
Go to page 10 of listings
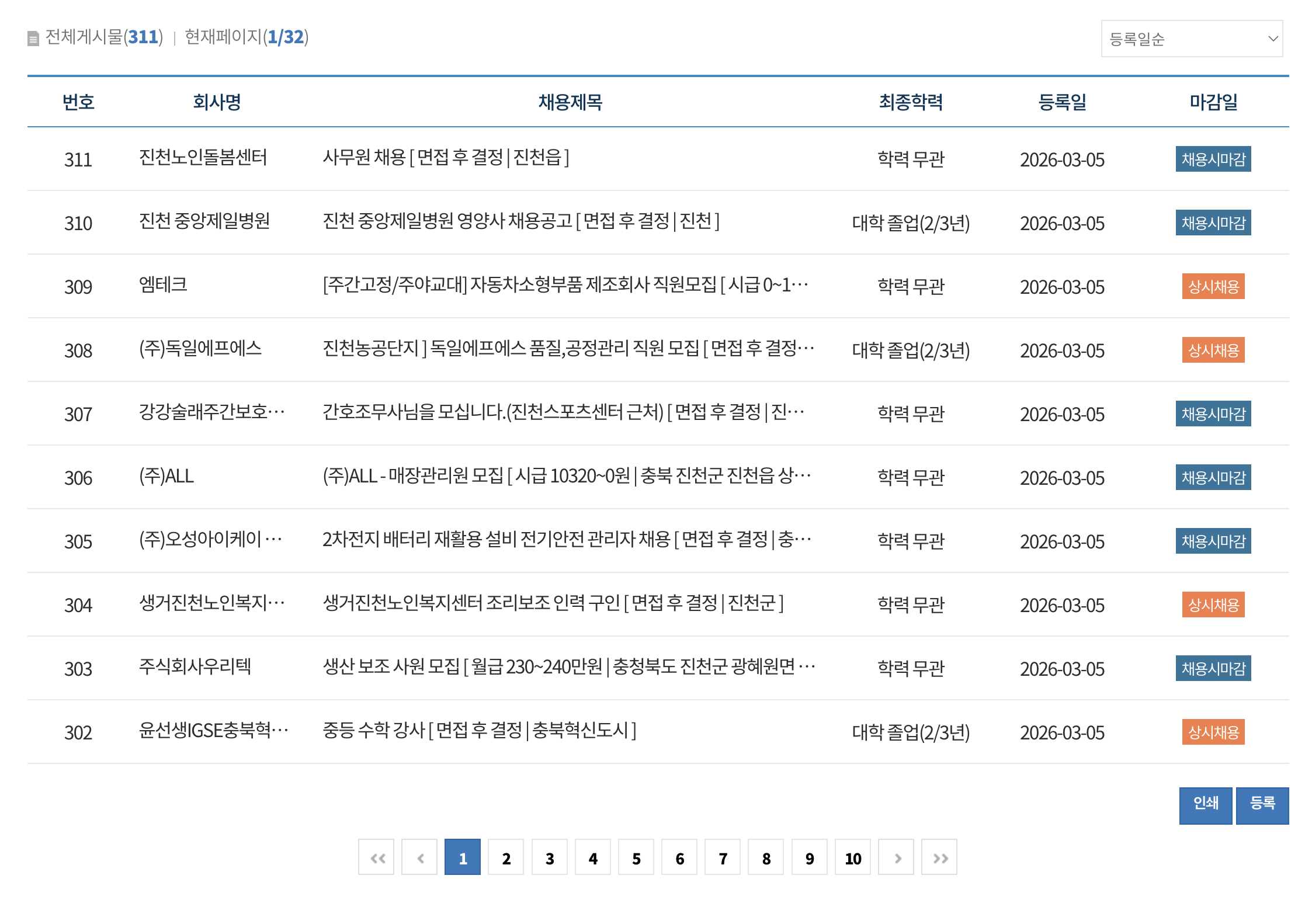click(x=853, y=857)
